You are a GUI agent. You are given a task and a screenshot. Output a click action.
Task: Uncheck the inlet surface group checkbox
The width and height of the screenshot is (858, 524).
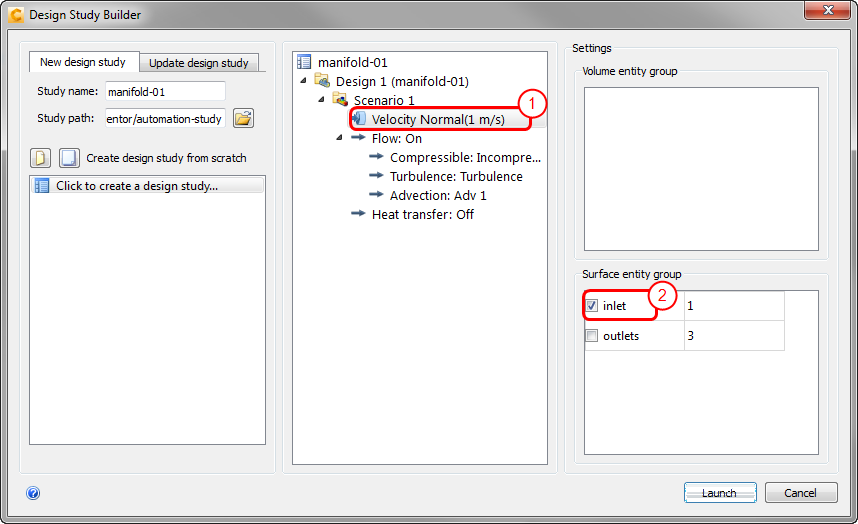[592, 305]
